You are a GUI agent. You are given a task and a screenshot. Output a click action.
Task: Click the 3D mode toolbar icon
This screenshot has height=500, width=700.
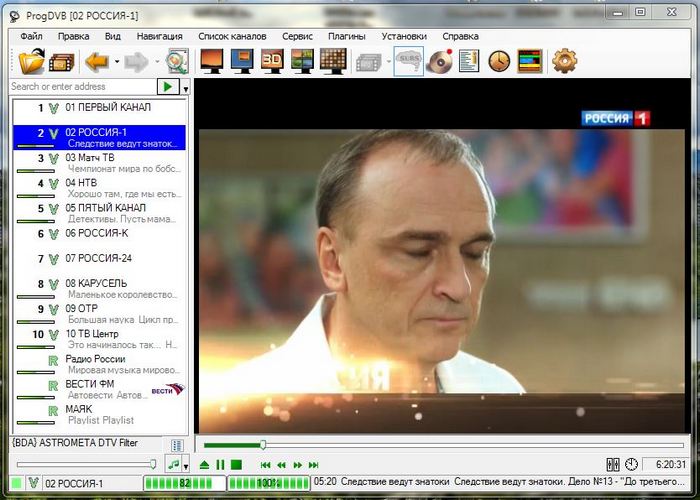pyautogui.click(x=272, y=62)
